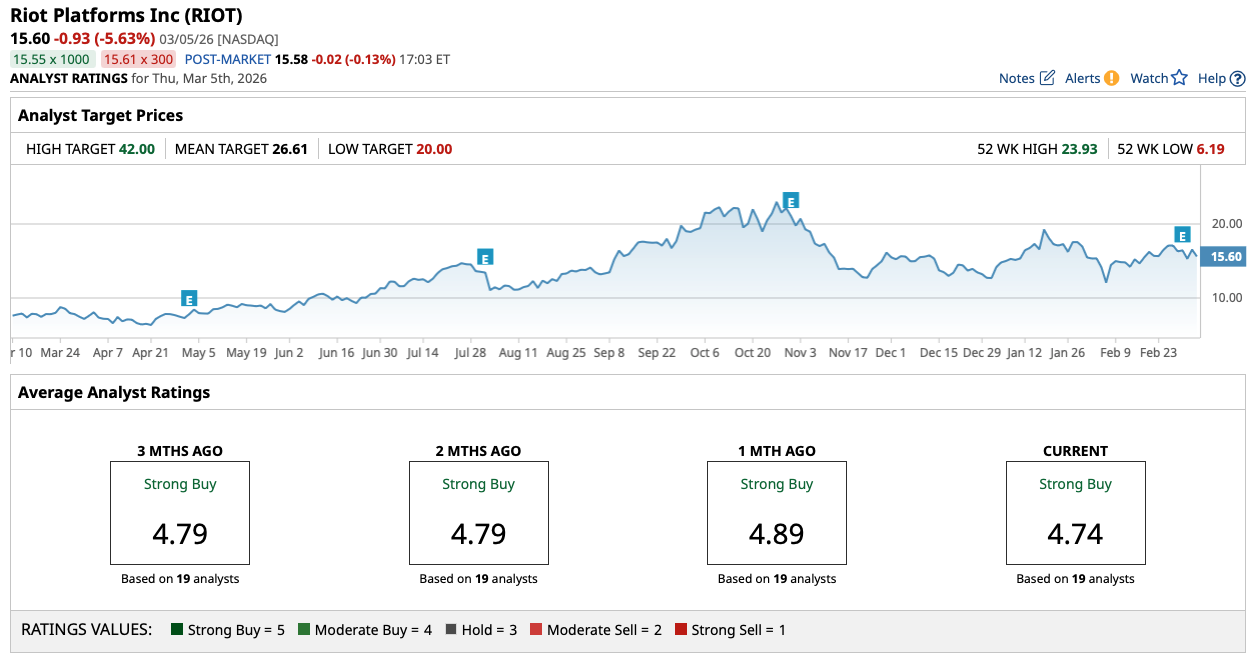Click the earnings marker near Feb 23
This screenshot has height=662, width=1256.
click(1182, 235)
